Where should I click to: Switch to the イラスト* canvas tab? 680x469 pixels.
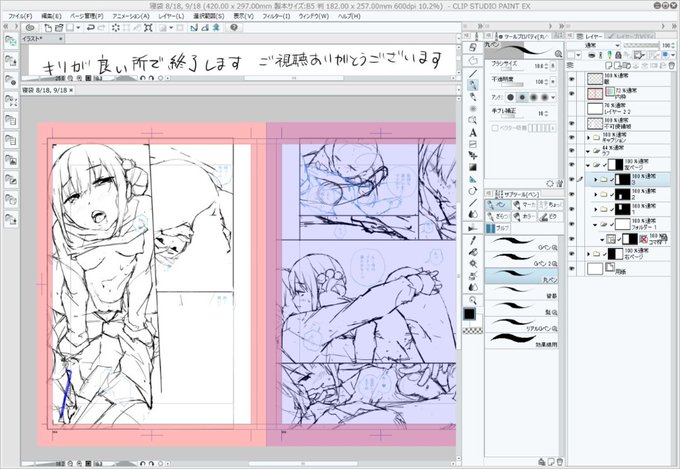pyautogui.click(x=42, y=39)
